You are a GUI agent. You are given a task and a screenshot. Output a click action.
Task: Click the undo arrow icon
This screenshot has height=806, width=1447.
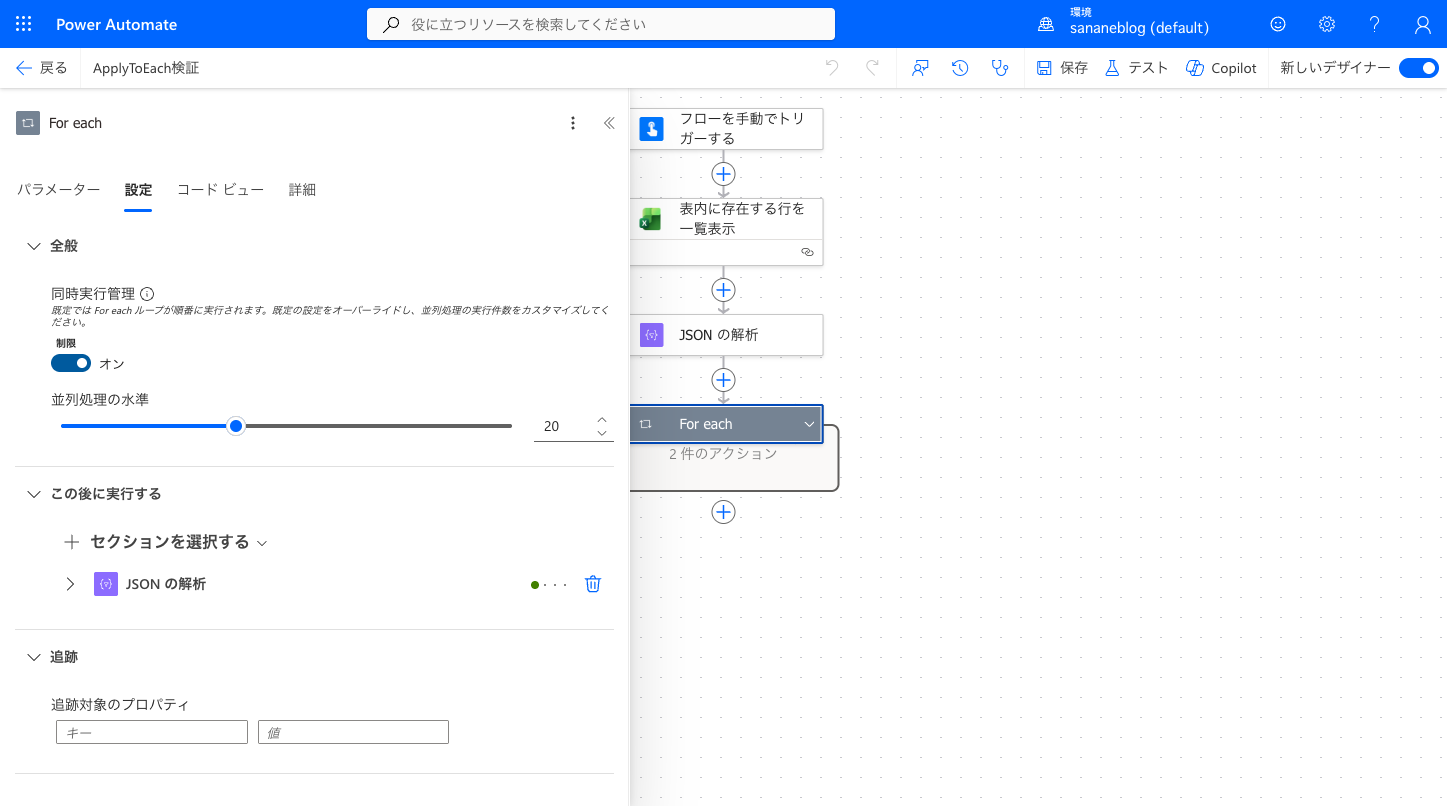pyautogui.click(x=832, y=68)
